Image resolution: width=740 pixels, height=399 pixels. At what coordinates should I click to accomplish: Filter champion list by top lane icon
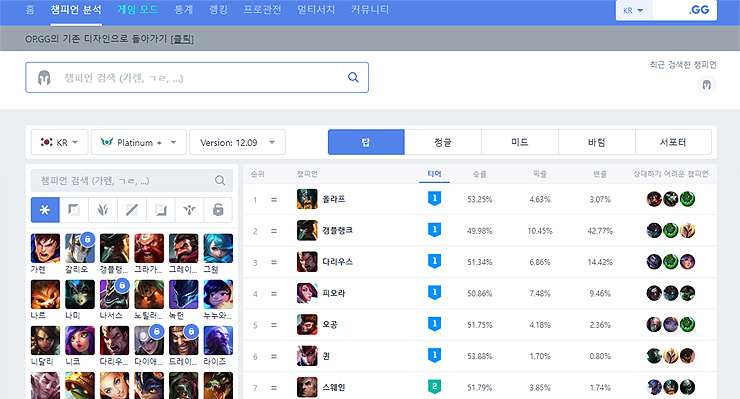click(74, 210)
